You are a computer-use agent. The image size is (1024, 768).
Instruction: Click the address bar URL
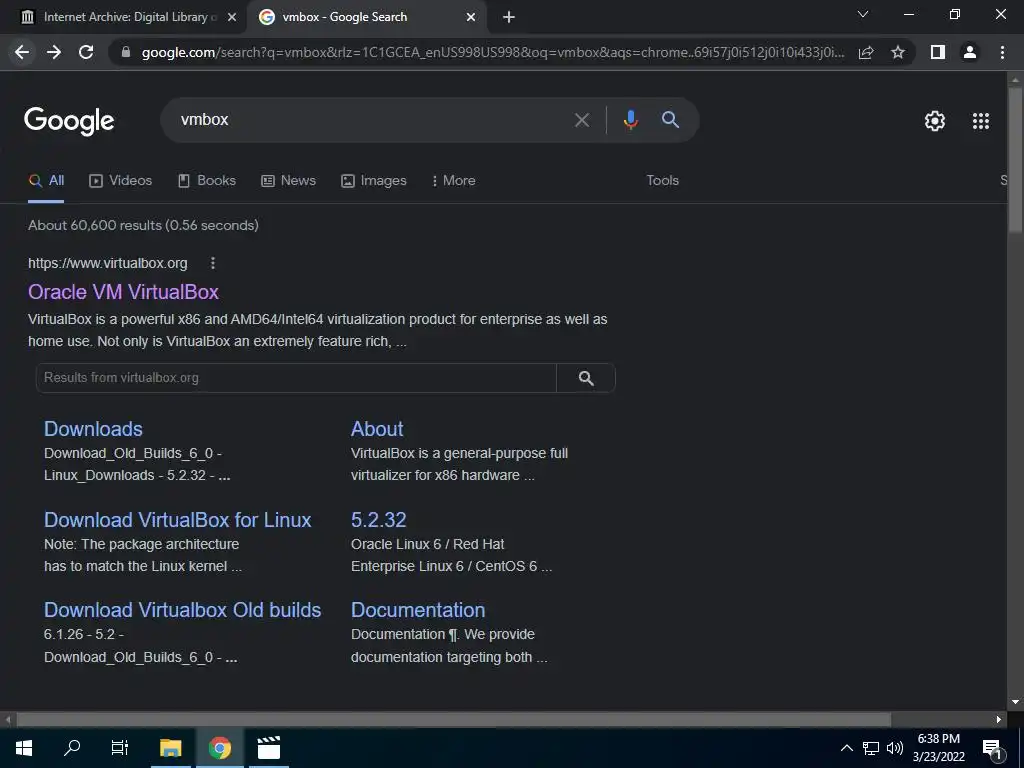click(493, 52)
